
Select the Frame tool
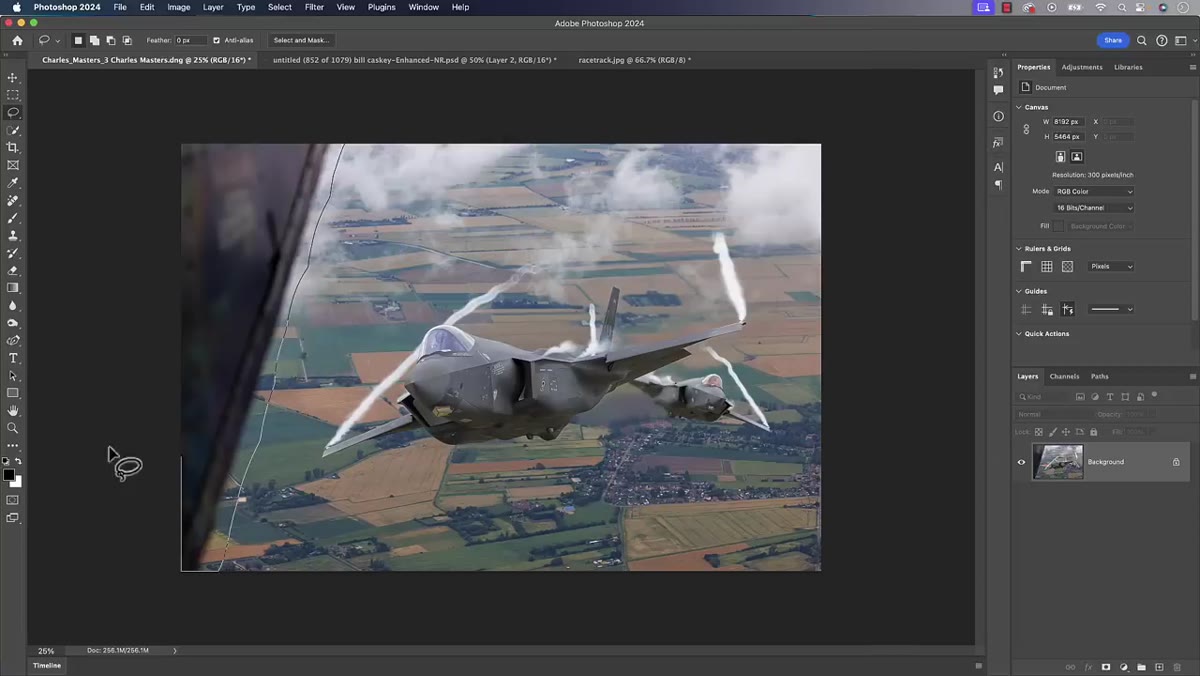[x=13, y=165]
